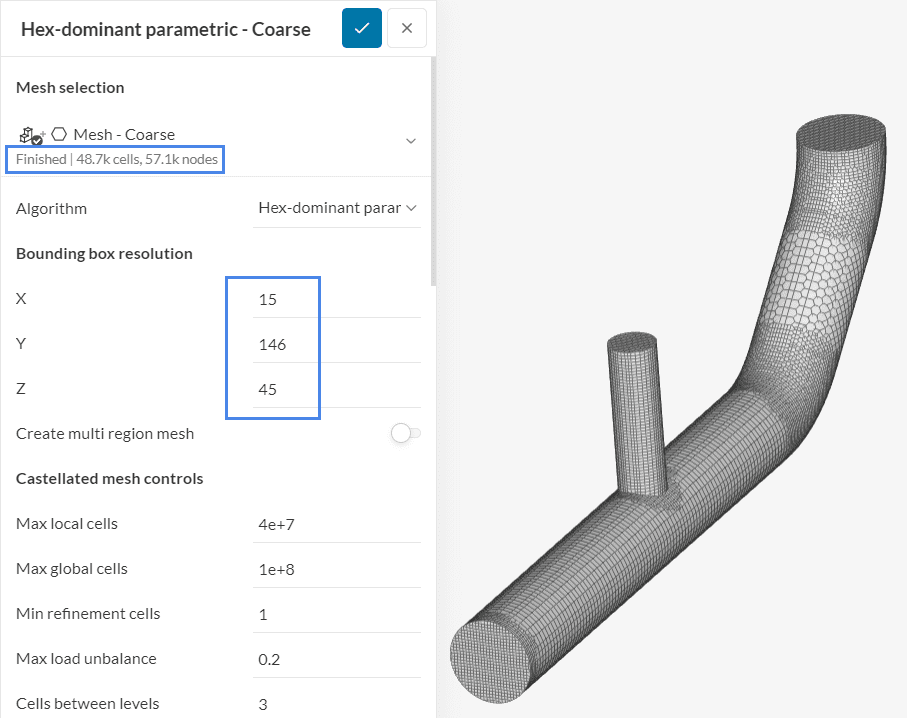Image resolution: width=907 pixels, height=718 pixels.
Task: Toggle Create multi region mesh switch
Action: point(405,433)
